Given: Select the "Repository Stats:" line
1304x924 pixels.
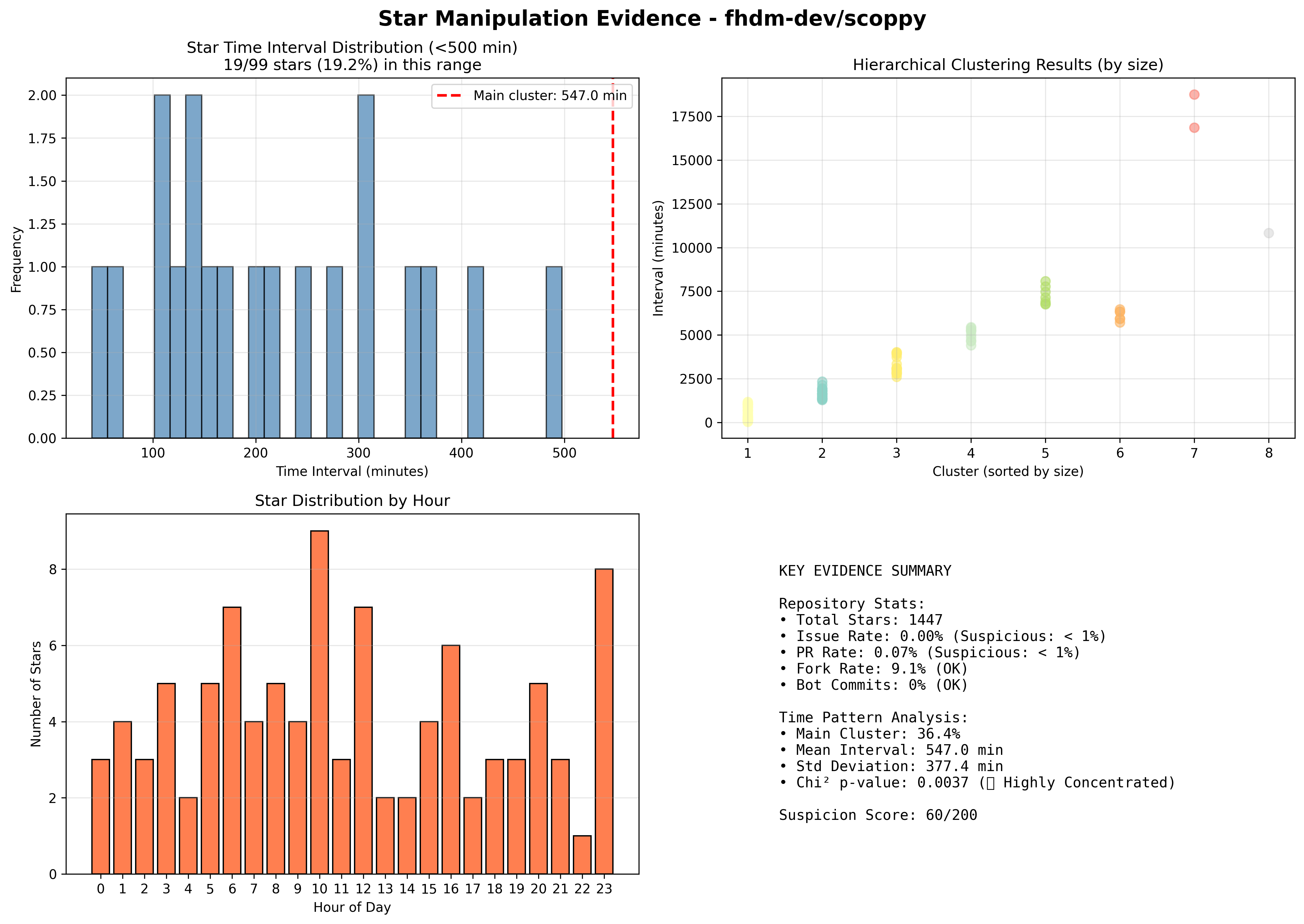Looking at the screenshot, I should 852,604.
